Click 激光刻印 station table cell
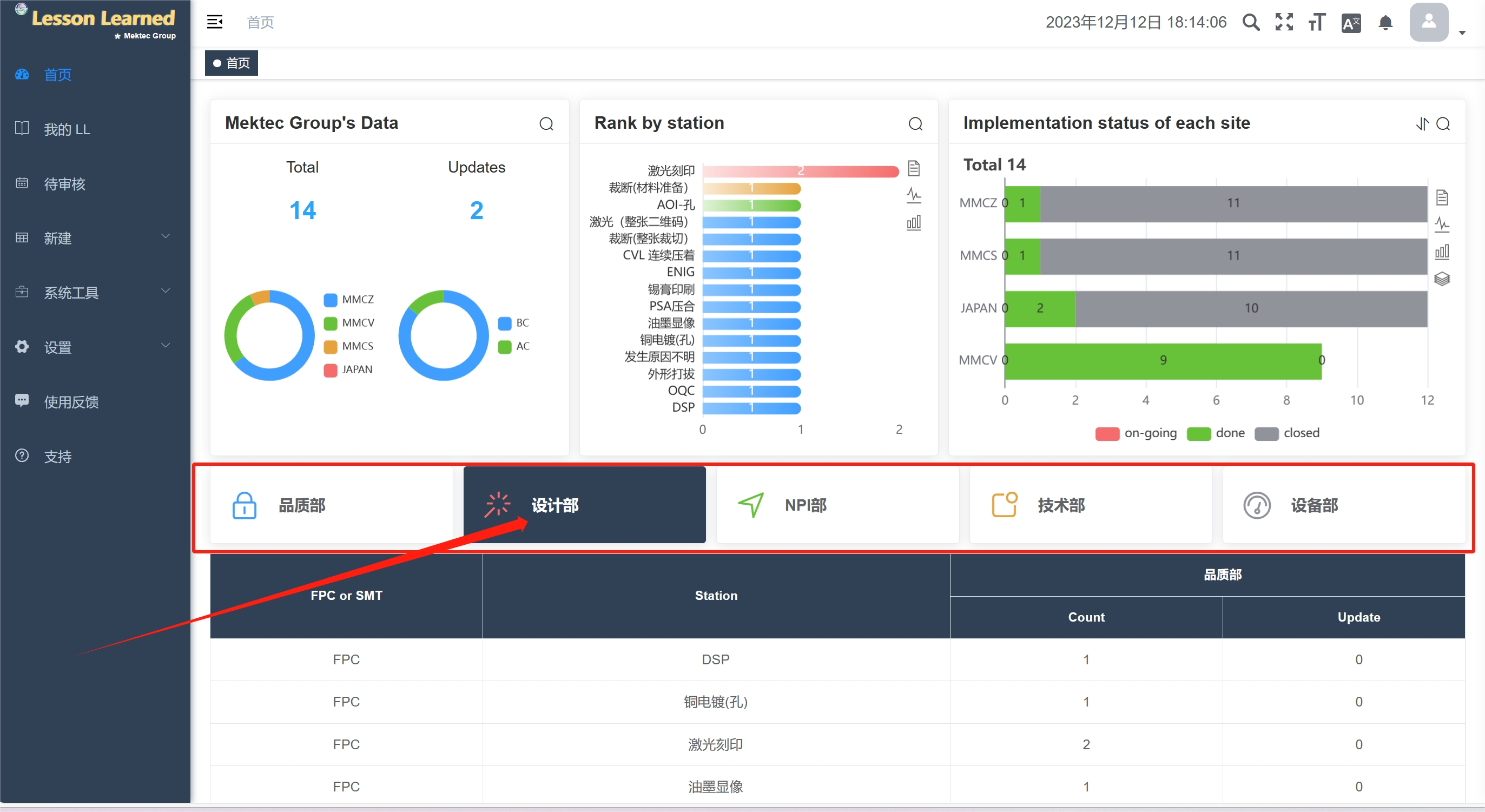 pyautogui.click(x=716, y=744)
